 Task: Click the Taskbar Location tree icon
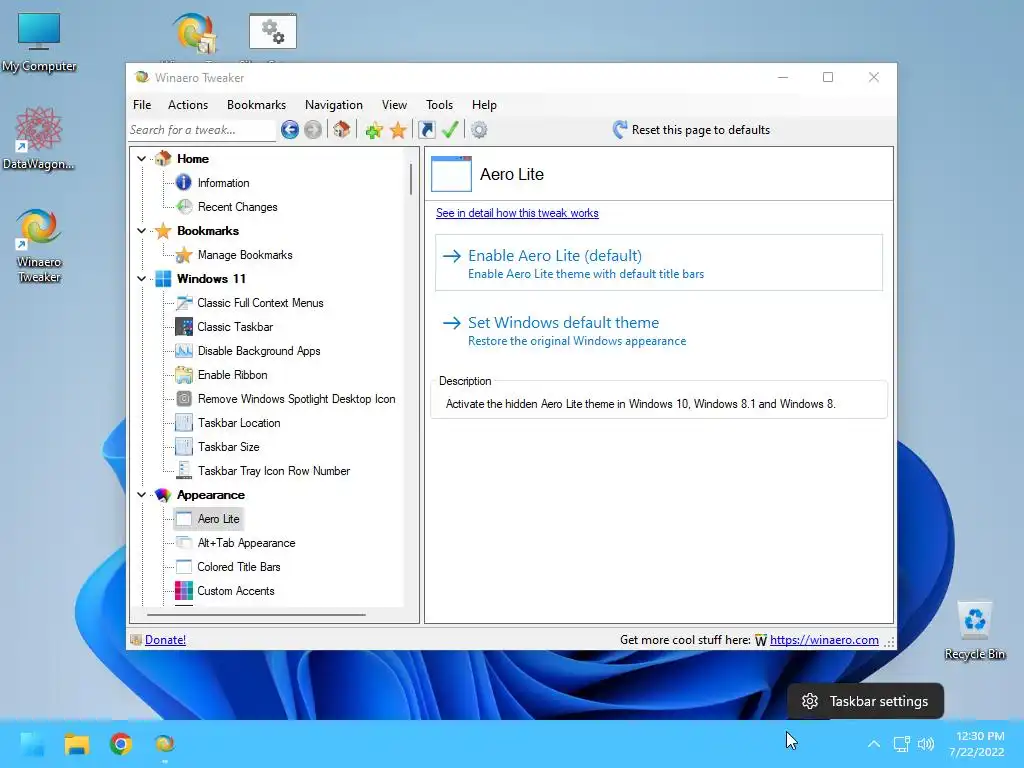184,423
